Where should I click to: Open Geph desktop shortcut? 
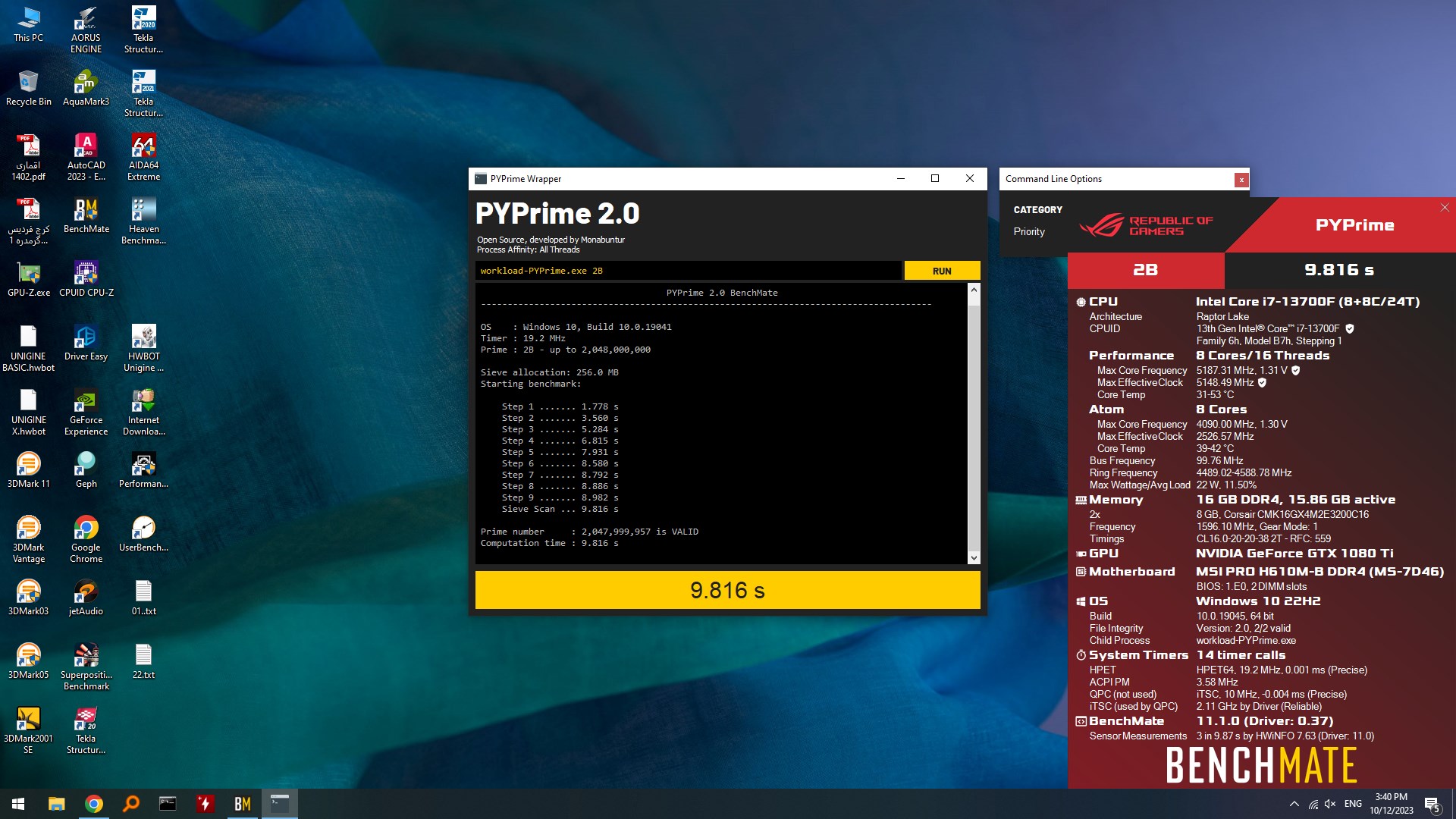(x=86, y=470)
